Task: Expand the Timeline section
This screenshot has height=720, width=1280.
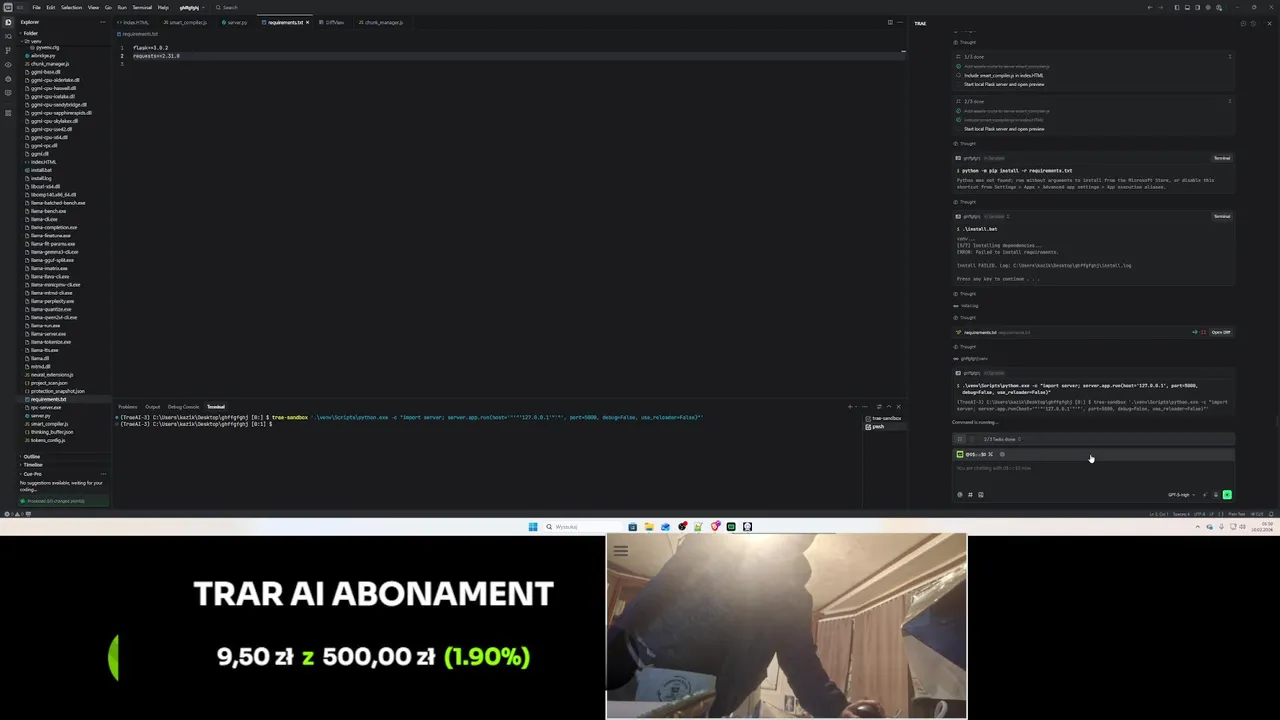Action: (x=33, y=465)
